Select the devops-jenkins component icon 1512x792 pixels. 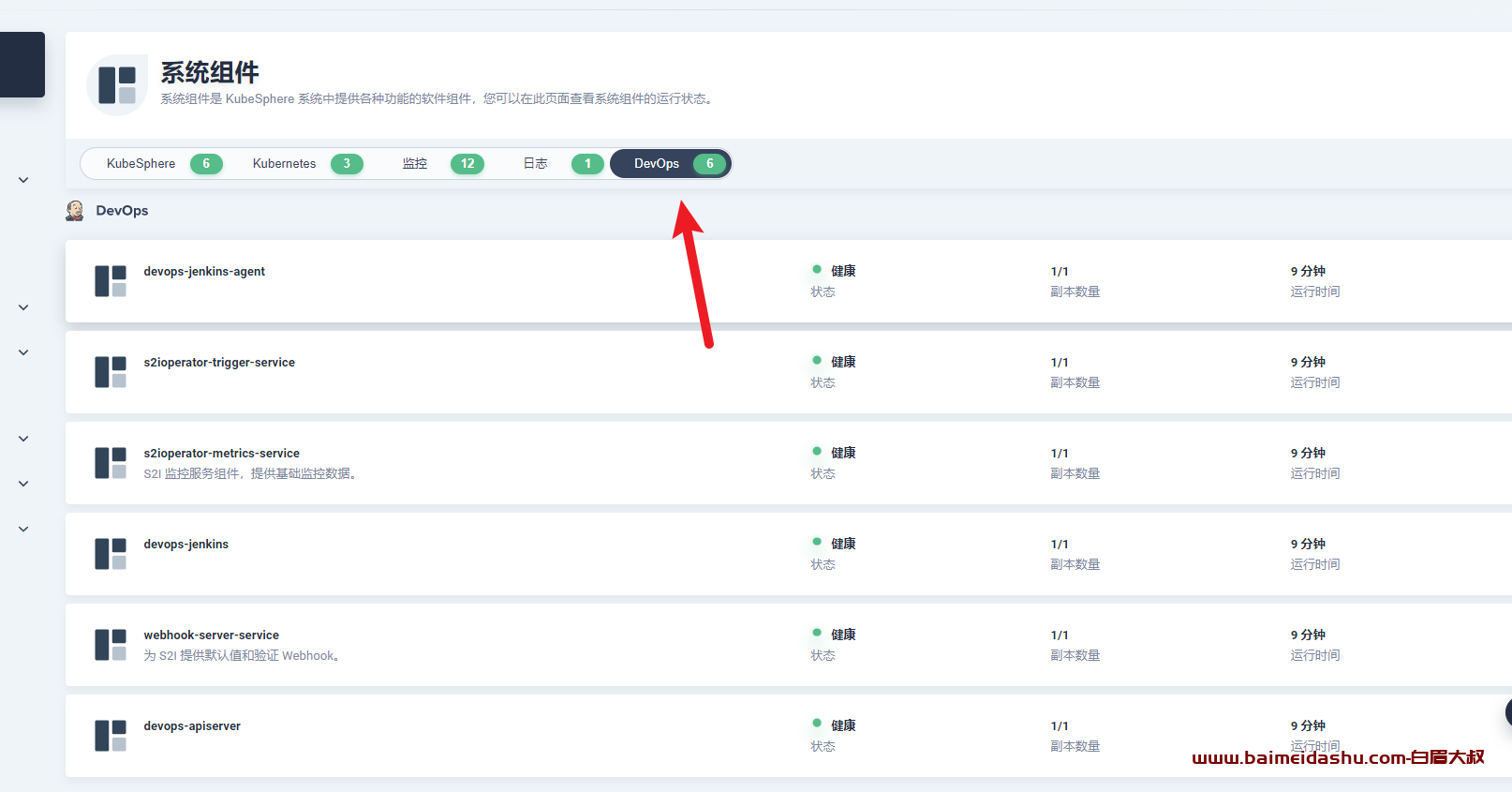111,554
